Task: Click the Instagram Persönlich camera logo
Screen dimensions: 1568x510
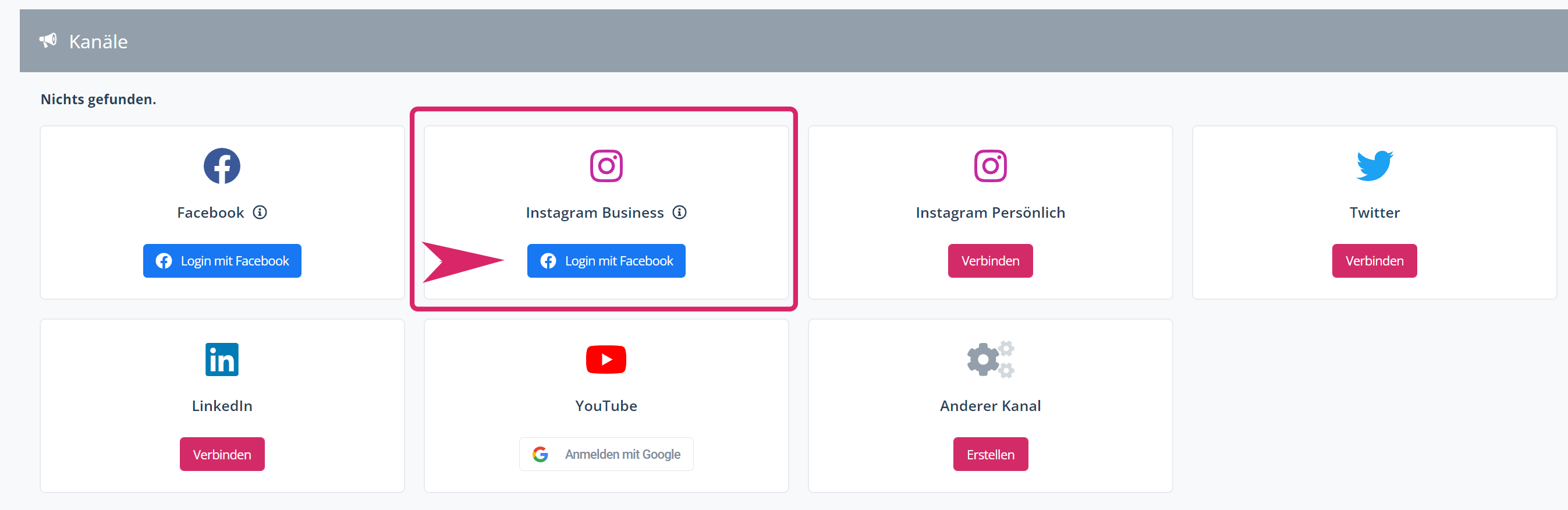Action: [x=989, y=165]
